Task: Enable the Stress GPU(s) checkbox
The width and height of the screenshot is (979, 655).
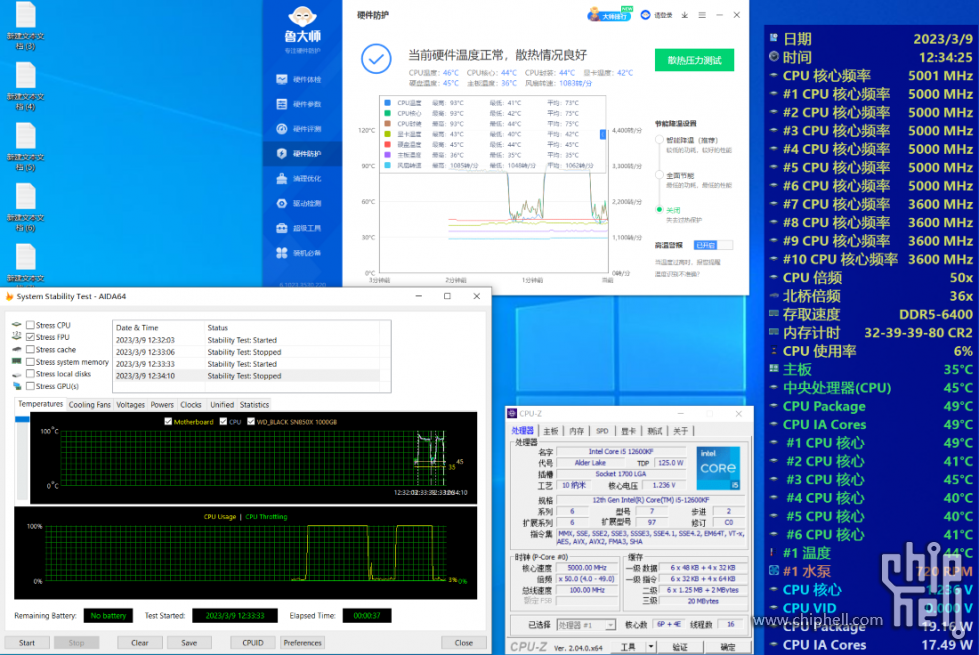Action: tap(30, 387)
